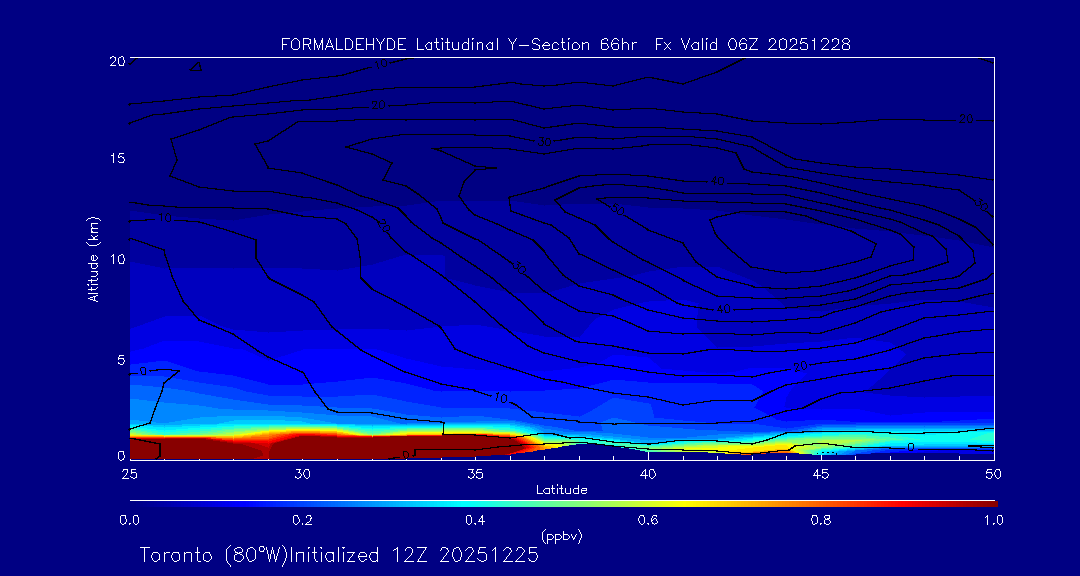Select the 15 km altitude tick label

pos(116,159)
